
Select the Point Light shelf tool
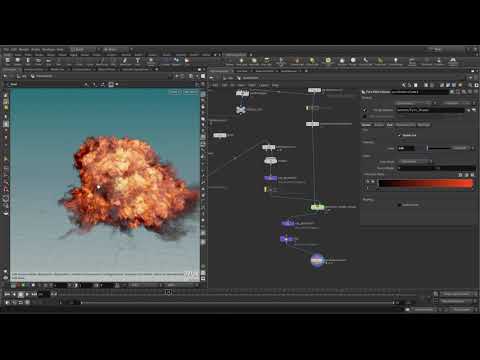tap(241, 61)
